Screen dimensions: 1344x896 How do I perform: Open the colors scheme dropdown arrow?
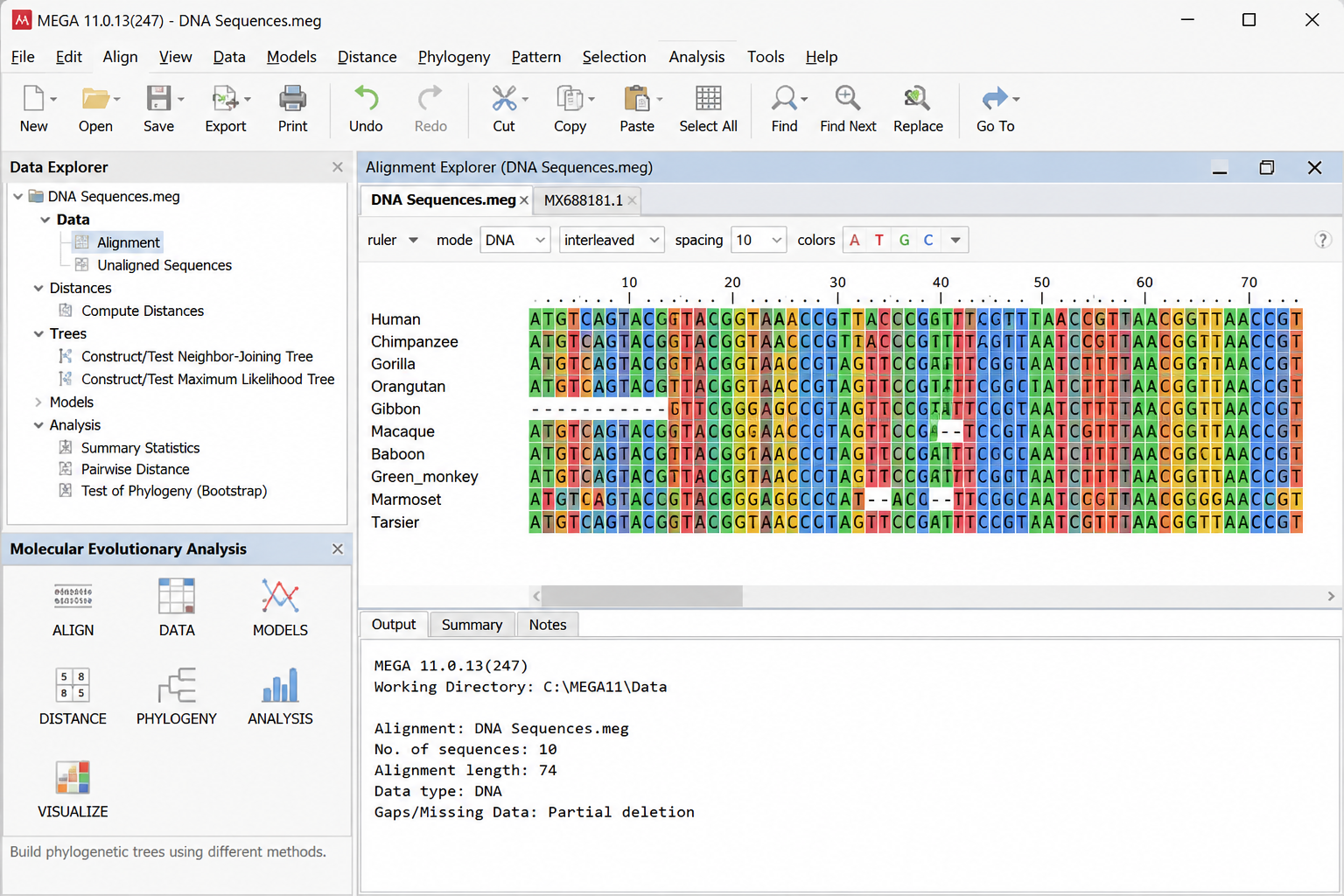click(955, 240)
